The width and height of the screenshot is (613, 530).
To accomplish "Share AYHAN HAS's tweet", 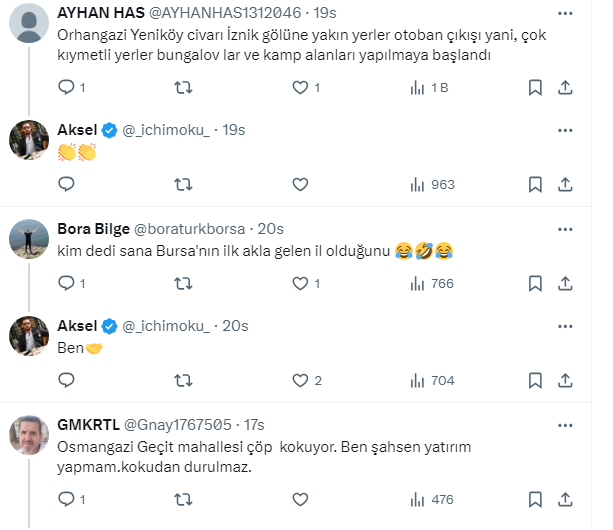I will coord(565,88).
